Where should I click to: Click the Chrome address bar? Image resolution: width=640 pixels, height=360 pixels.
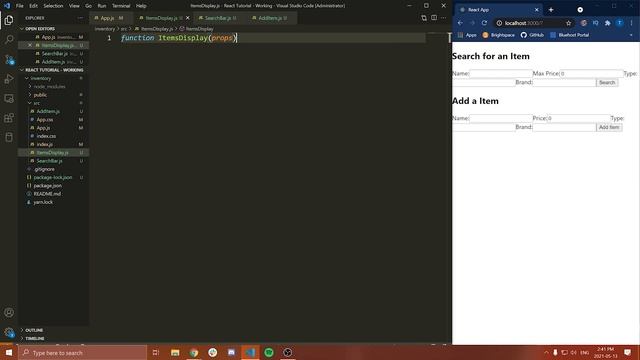(533, 23)
